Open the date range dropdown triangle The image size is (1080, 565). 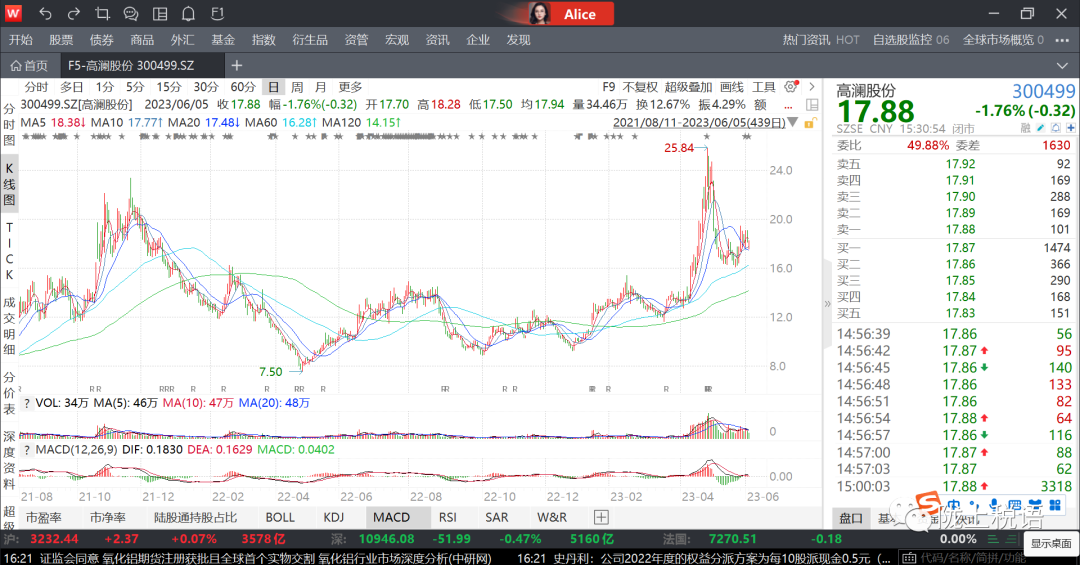793,123
